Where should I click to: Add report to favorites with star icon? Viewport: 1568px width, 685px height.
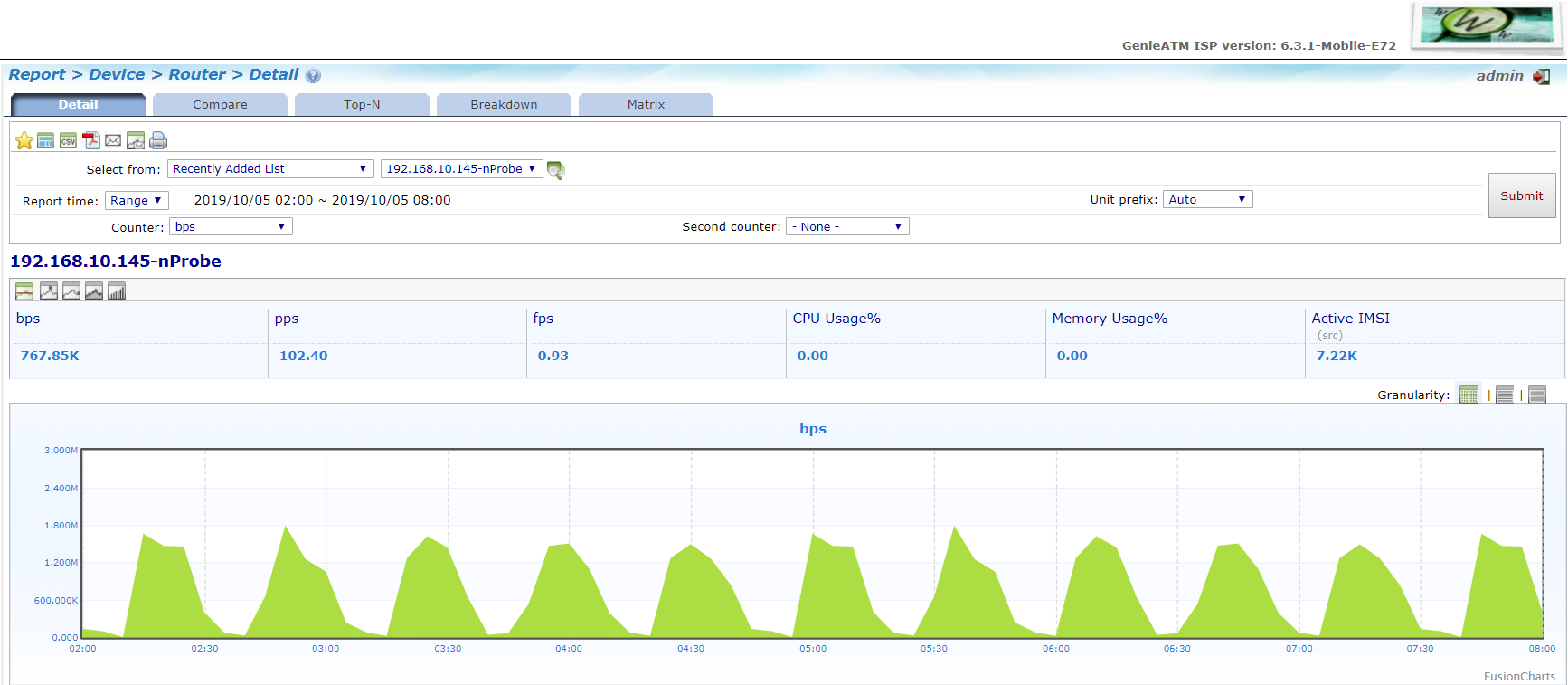pyautogui.click(x=24, y=140)
